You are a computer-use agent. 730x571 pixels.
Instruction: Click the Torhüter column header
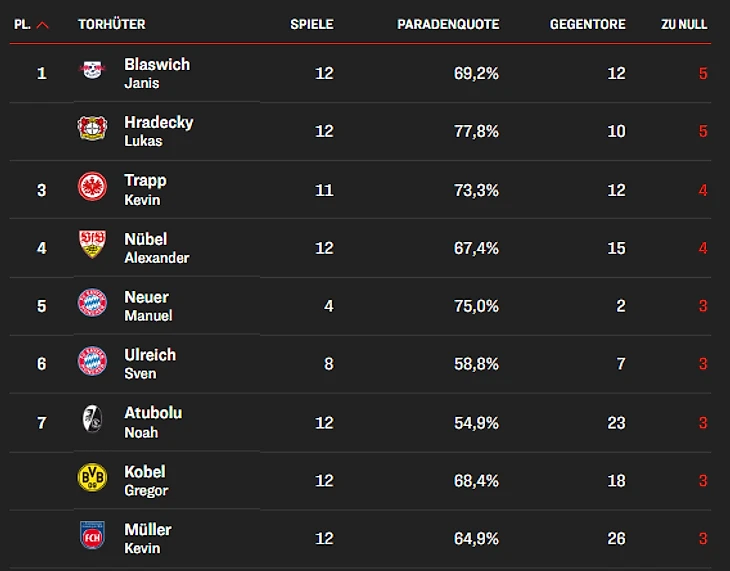click(x=112, y=24)
